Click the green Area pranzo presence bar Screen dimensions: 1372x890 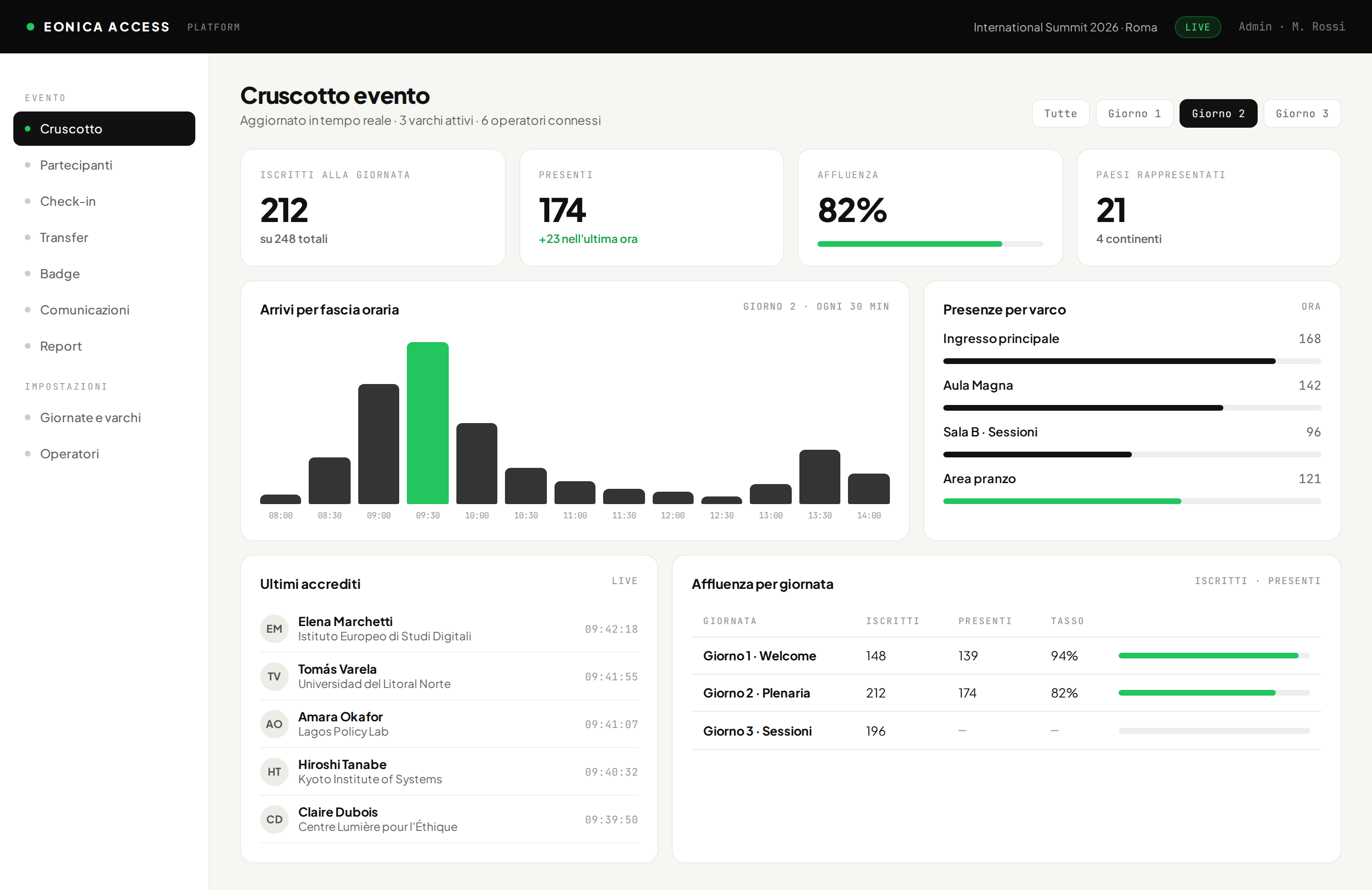(x=1131, y=502)
